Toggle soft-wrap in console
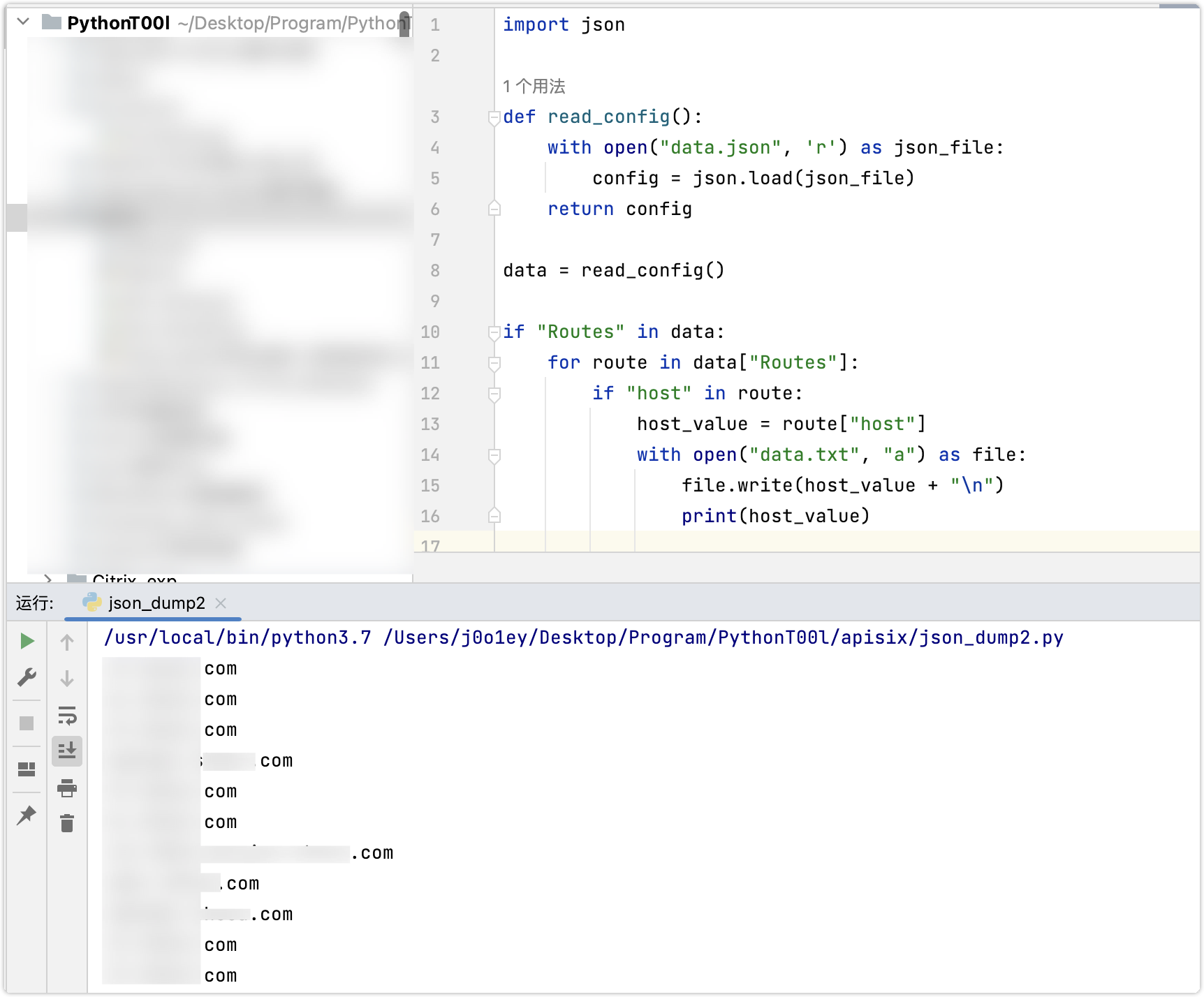The width and height of the screenshot is (1204, 997). [67, 716]
